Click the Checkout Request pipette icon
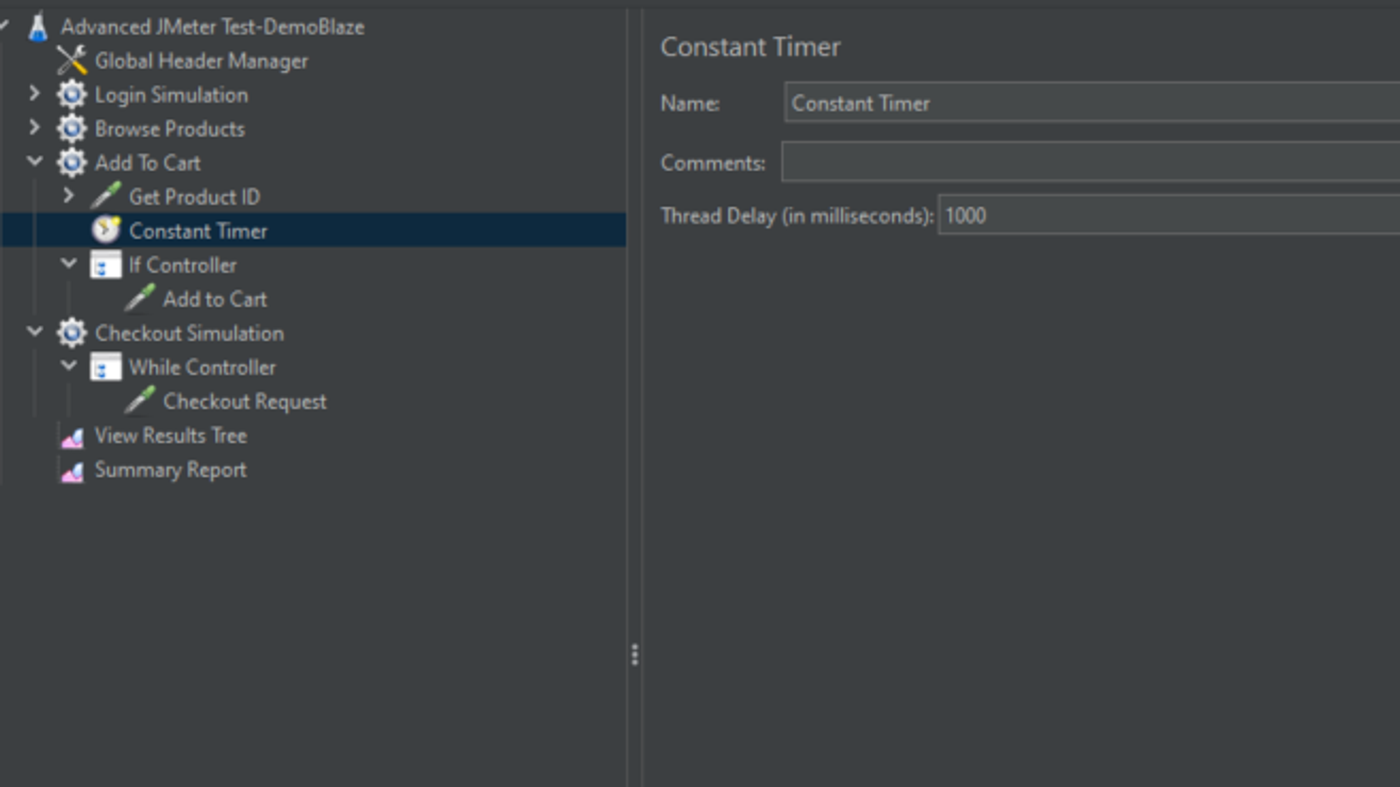Viewport: 1400px width, 787px height. 140,401
